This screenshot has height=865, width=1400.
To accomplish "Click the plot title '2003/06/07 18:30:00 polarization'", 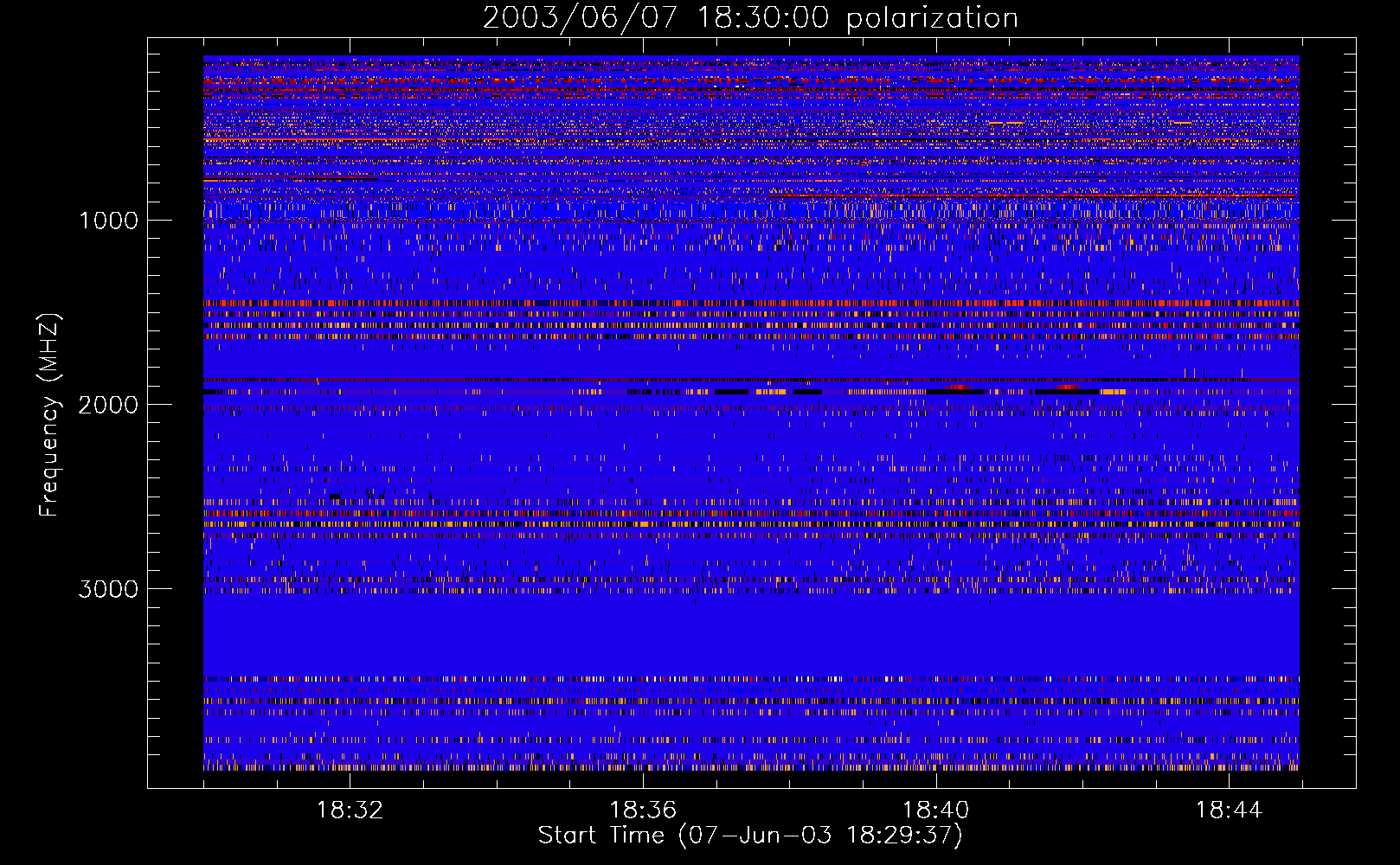I will point(750,18).
